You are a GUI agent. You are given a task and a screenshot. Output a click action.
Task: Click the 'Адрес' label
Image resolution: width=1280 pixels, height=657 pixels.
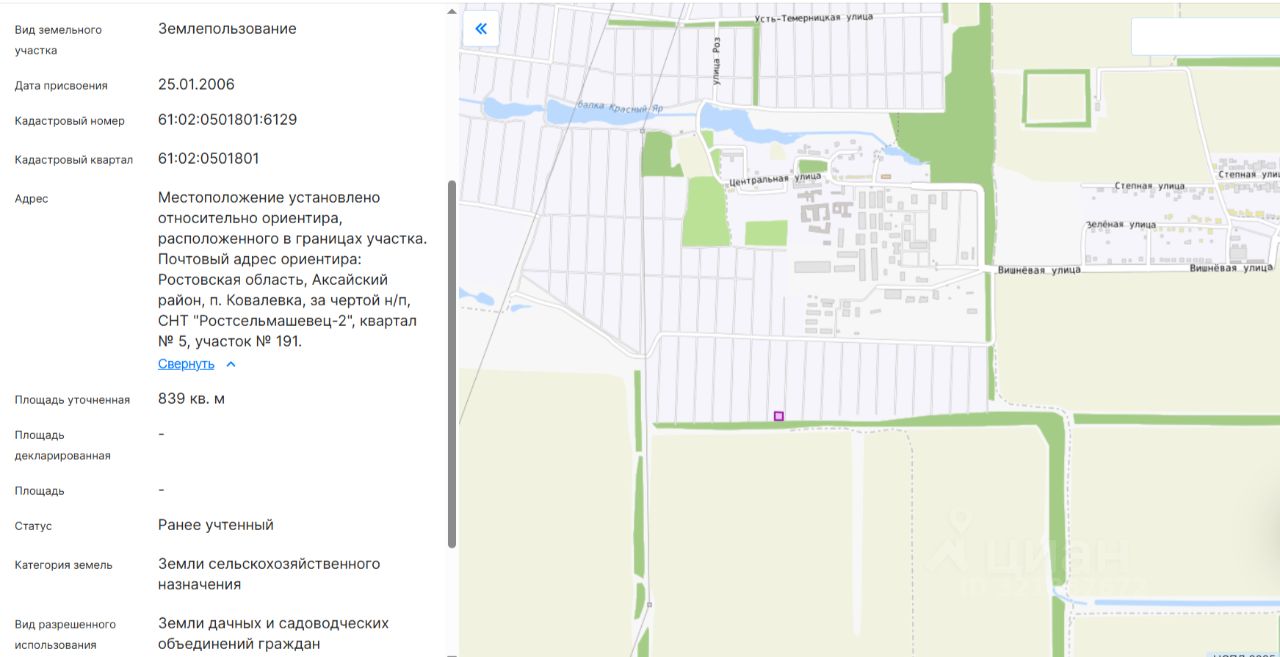coord(31,199)
